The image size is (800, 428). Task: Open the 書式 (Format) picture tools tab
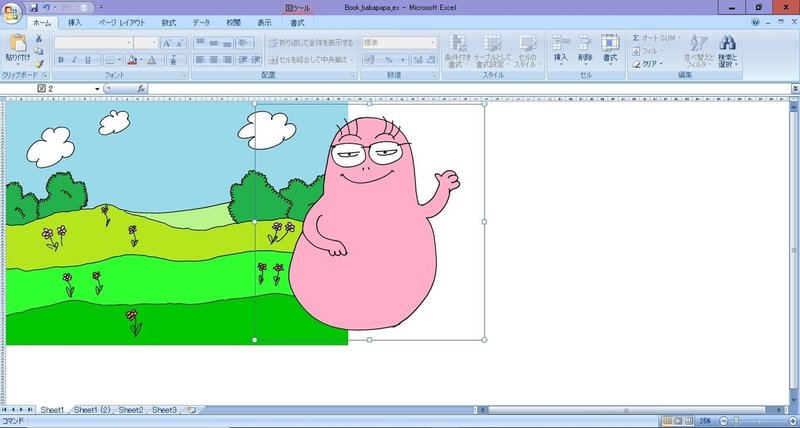[297, 23]
